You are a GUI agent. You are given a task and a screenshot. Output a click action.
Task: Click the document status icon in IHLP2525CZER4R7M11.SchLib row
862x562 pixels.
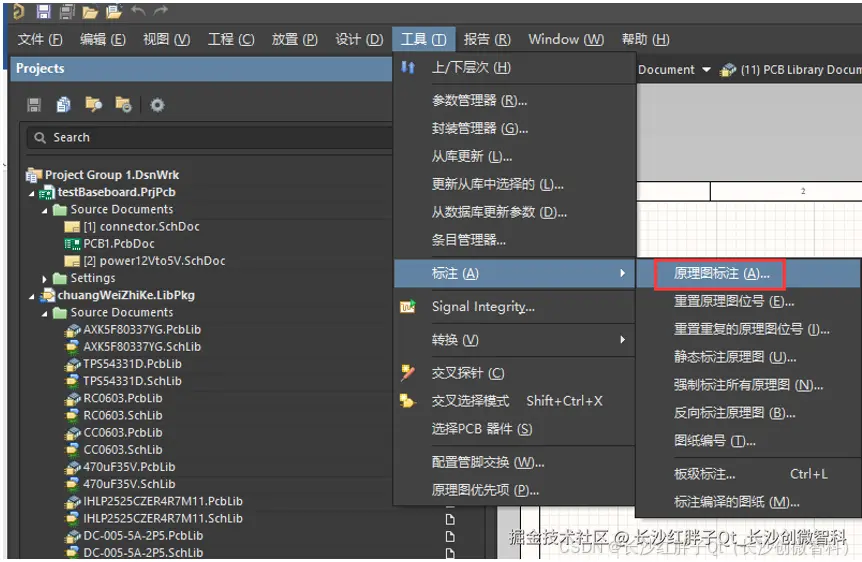450,519
